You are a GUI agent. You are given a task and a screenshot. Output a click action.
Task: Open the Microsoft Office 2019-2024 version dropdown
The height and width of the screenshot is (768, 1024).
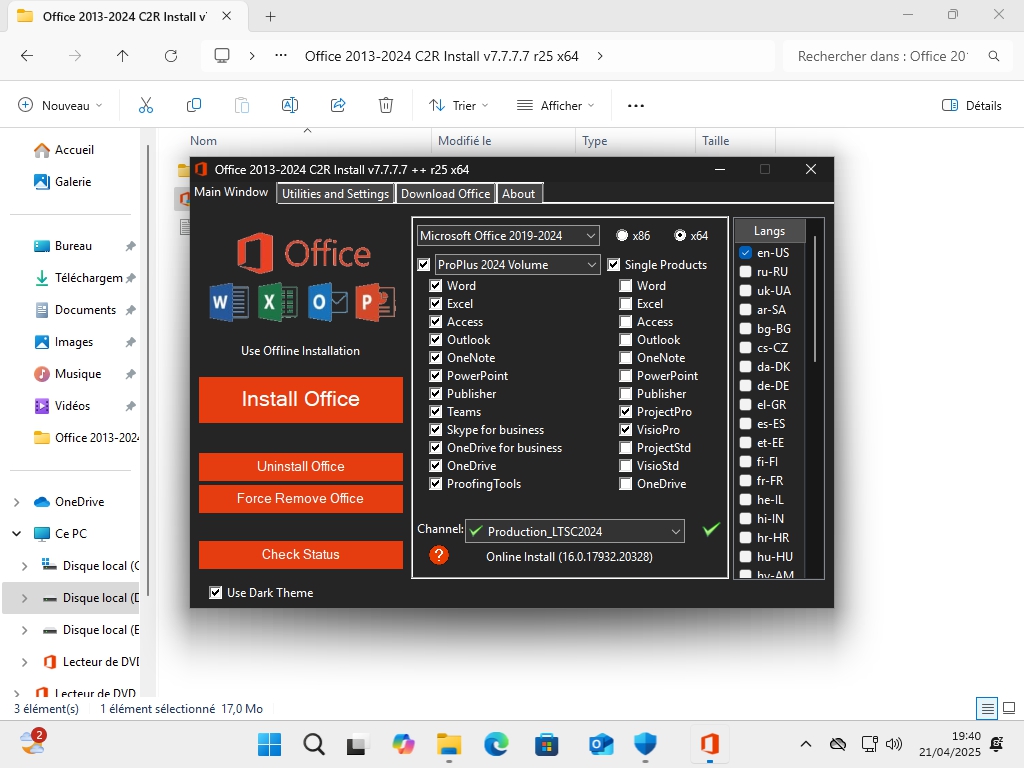pyautogui.click(x=508, y=236)
